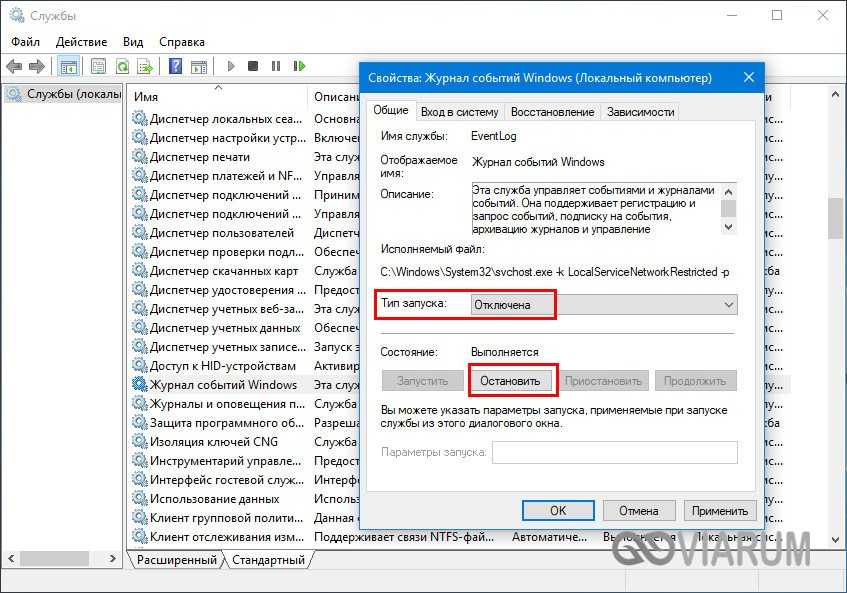Toggle the console tree pane icon
Screen dimensions: 847x593
[x=69, y=67]
